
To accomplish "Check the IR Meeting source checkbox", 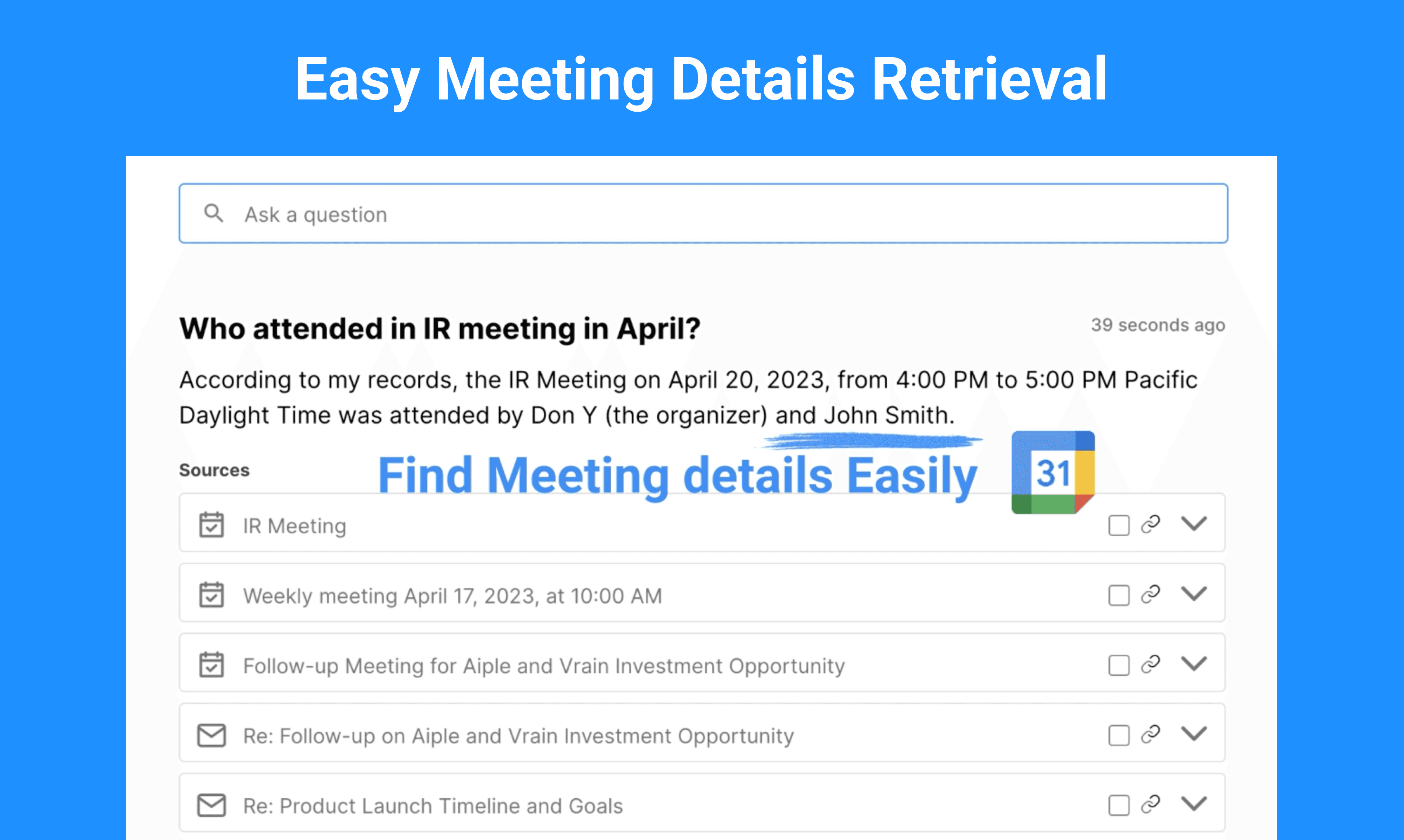I will coord(1119,525).
